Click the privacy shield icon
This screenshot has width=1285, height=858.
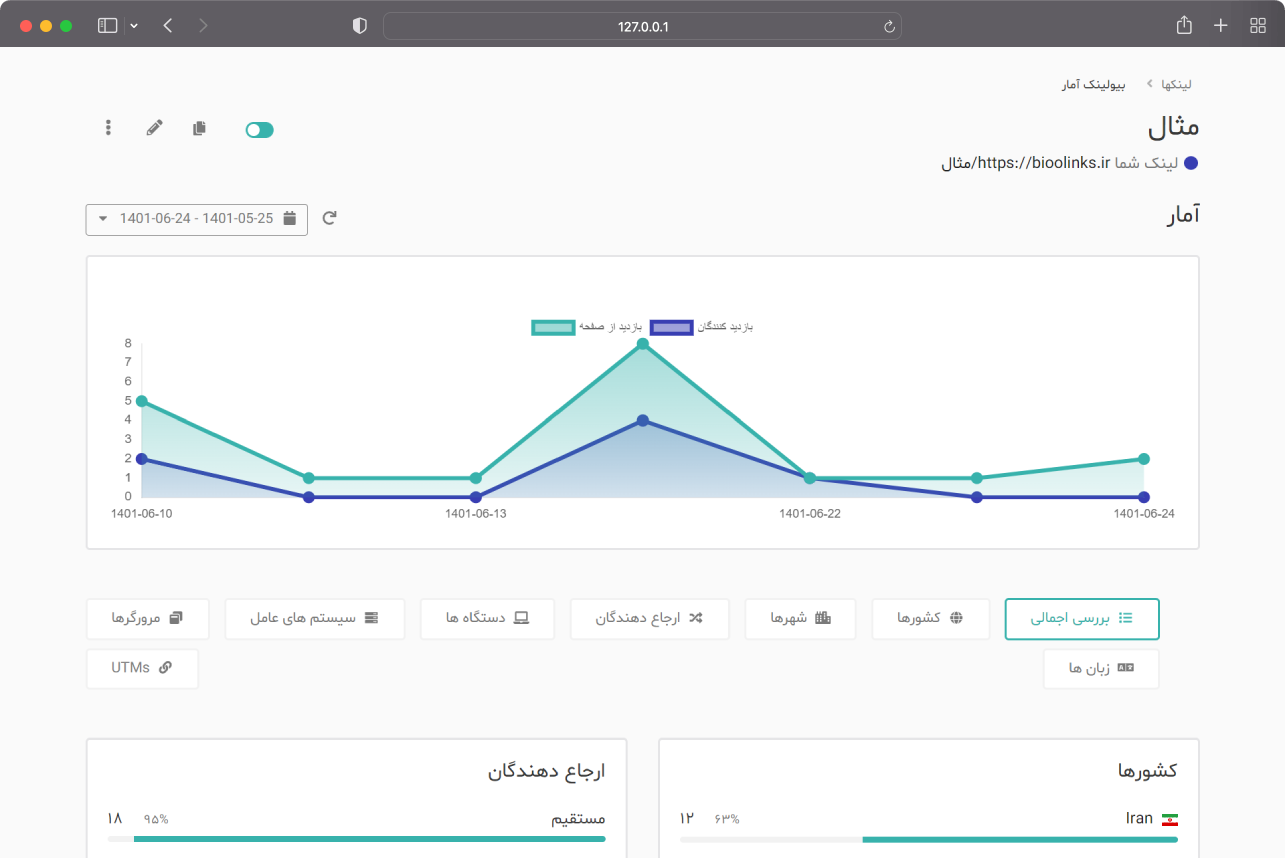360,26
